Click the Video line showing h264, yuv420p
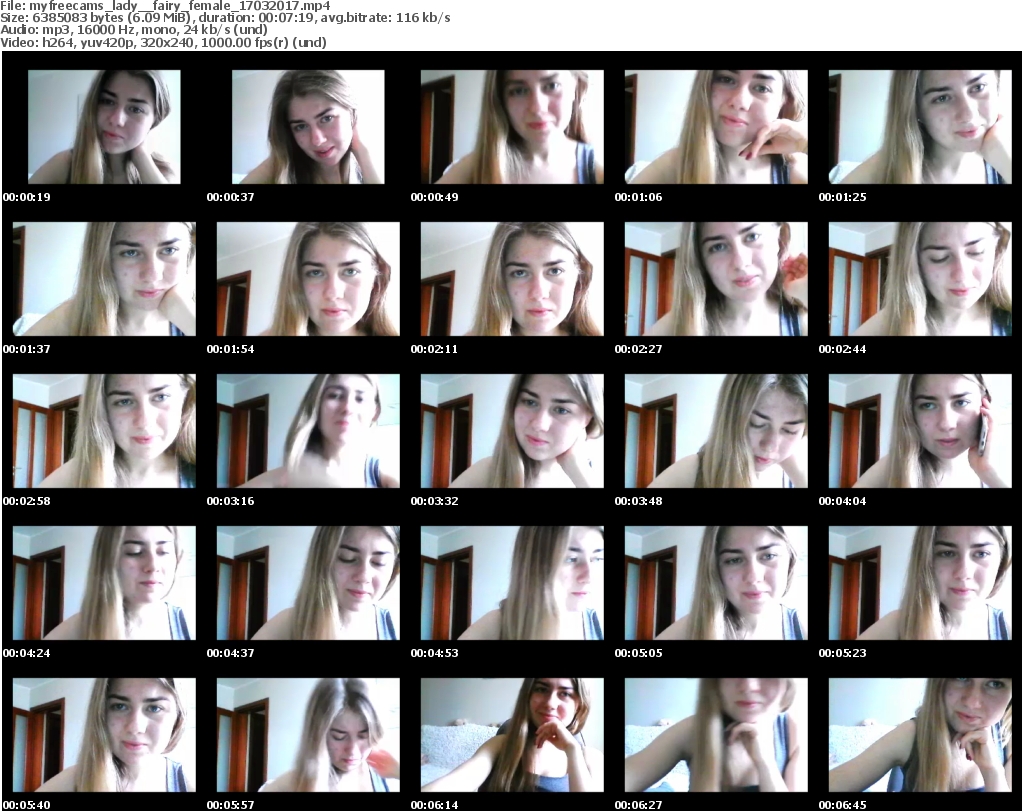 [x=163, y=42]
